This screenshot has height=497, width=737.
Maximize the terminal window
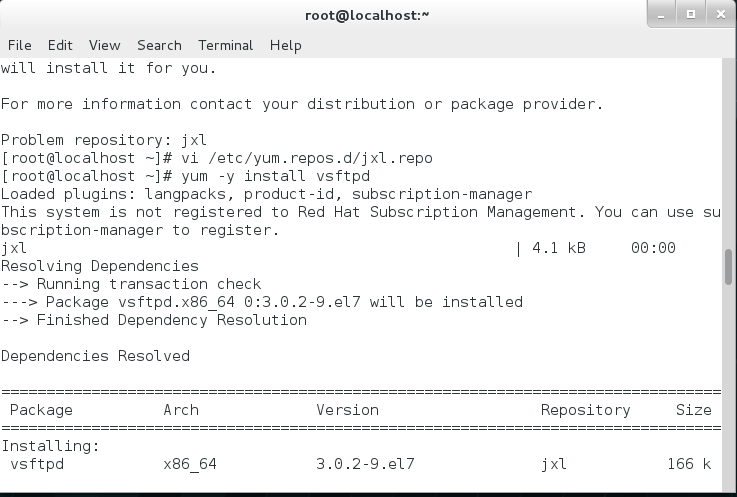pyautogui.click(x=690, y=15)
